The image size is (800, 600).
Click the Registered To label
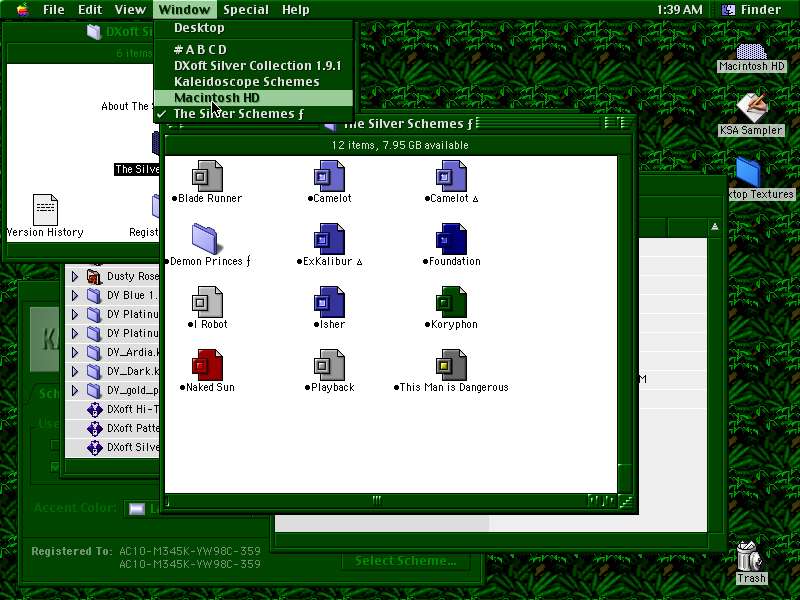[71, 552]
